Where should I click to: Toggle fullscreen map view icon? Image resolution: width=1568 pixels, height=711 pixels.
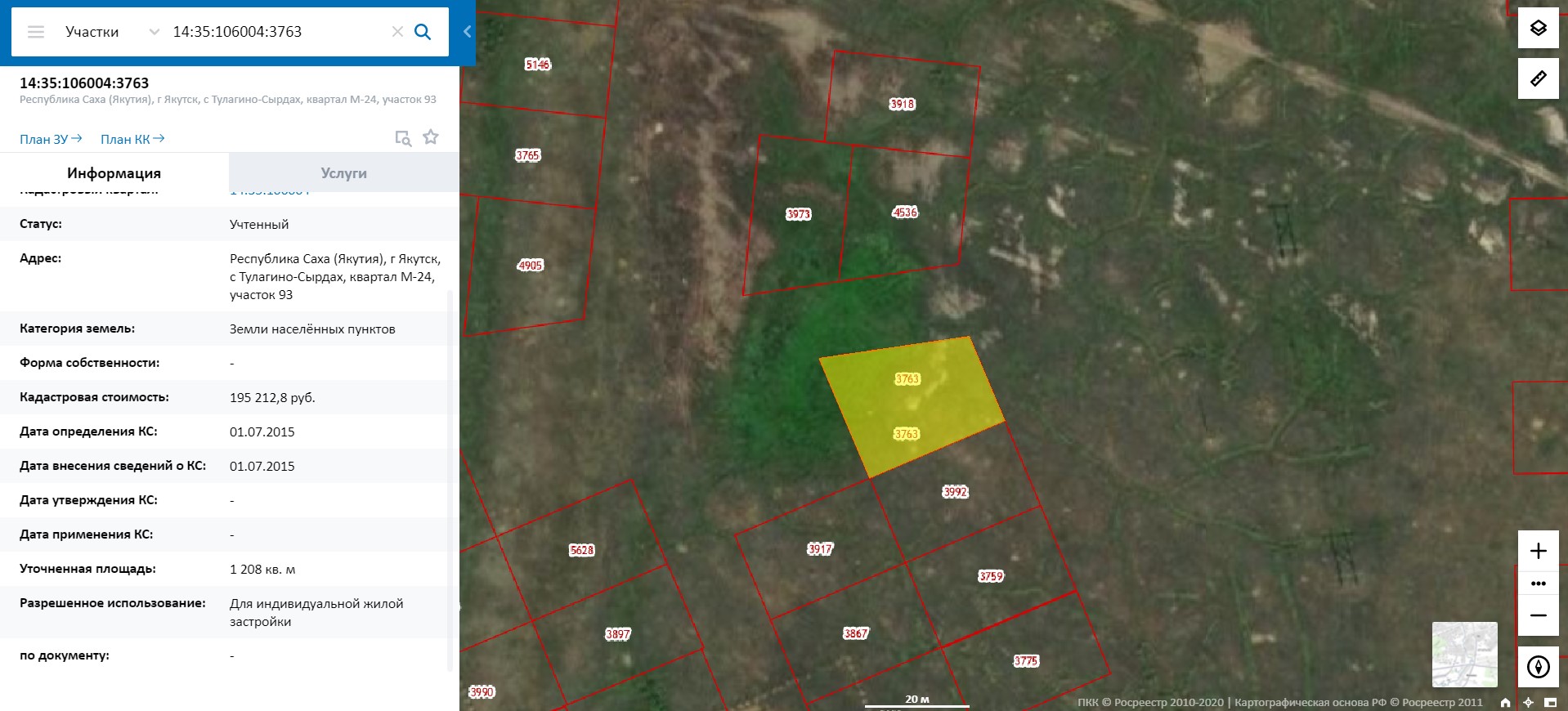tap(1550, 702)
